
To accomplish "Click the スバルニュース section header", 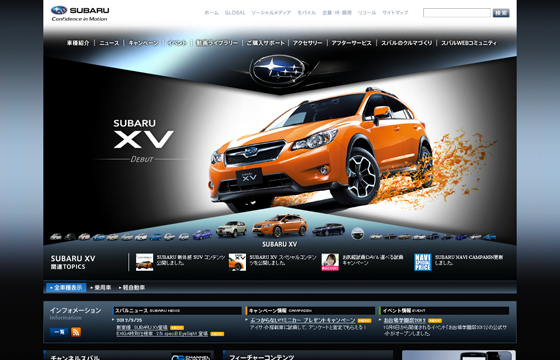I will pyautogui.click(x=177, y=311).
